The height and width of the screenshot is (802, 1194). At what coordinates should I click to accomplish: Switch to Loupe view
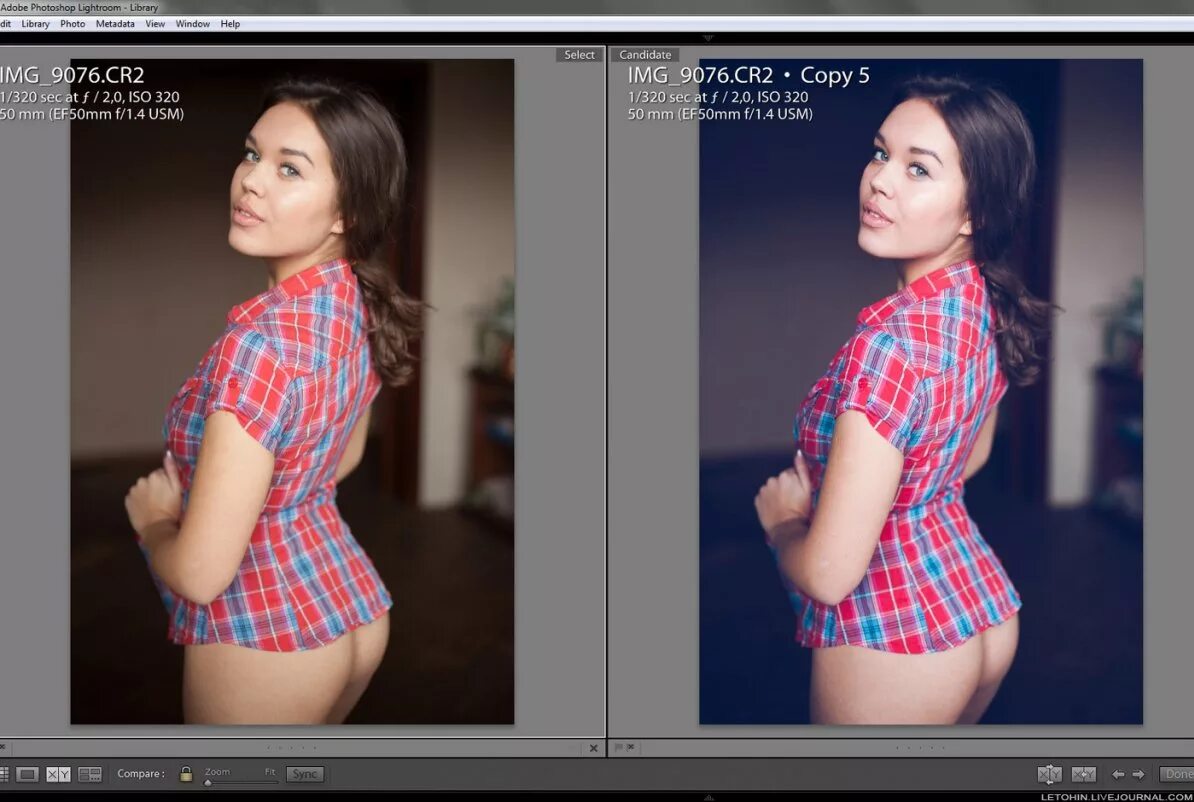[x=28, y=773]
